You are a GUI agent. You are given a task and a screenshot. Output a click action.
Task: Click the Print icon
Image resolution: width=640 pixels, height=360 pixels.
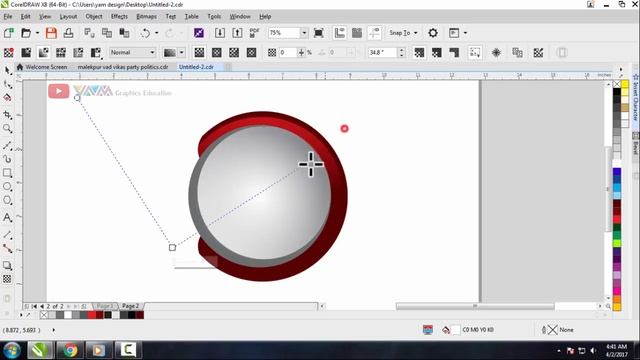pos(68,33)
